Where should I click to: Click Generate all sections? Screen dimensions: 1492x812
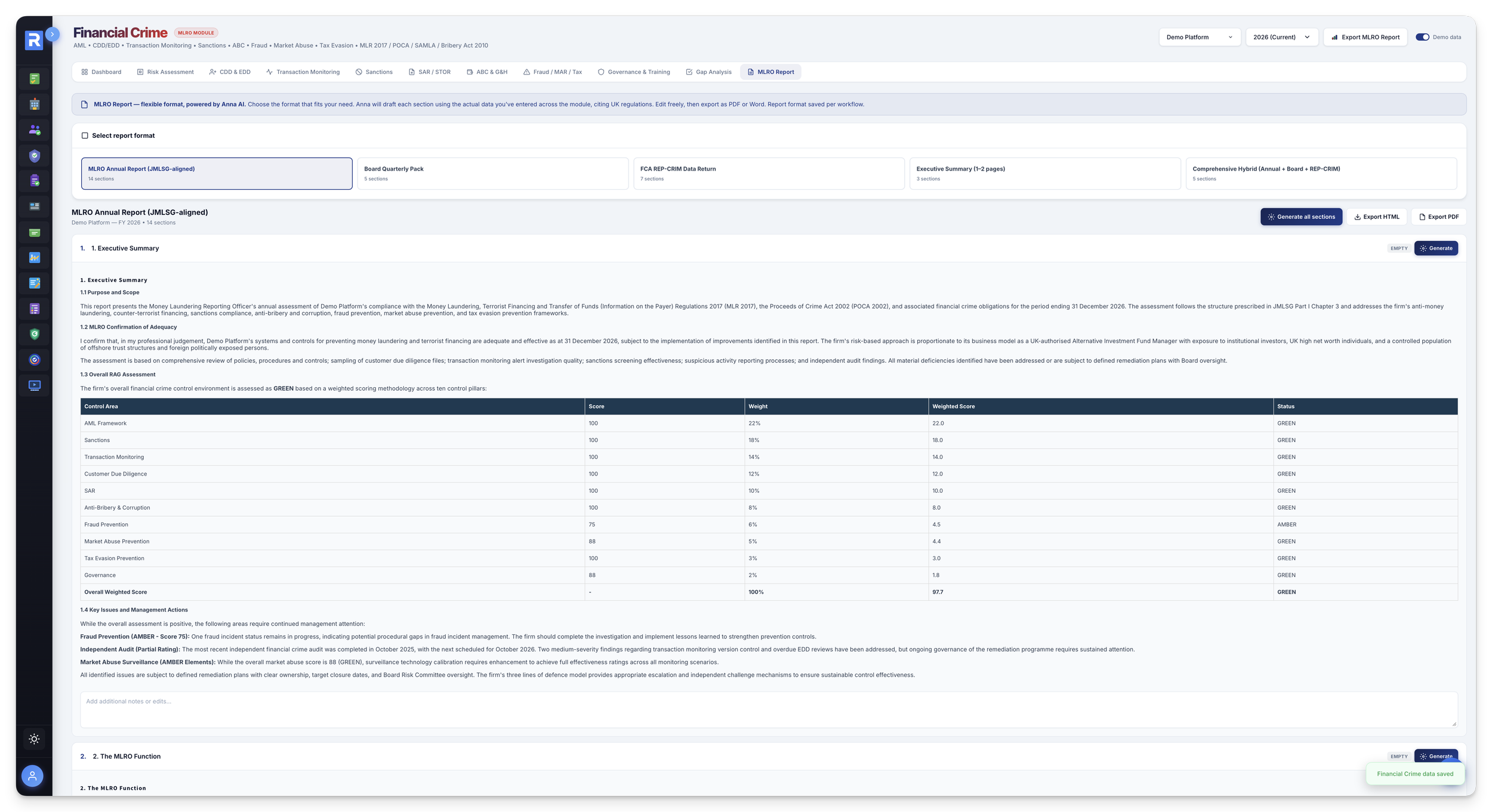[x=1301, y=217]
